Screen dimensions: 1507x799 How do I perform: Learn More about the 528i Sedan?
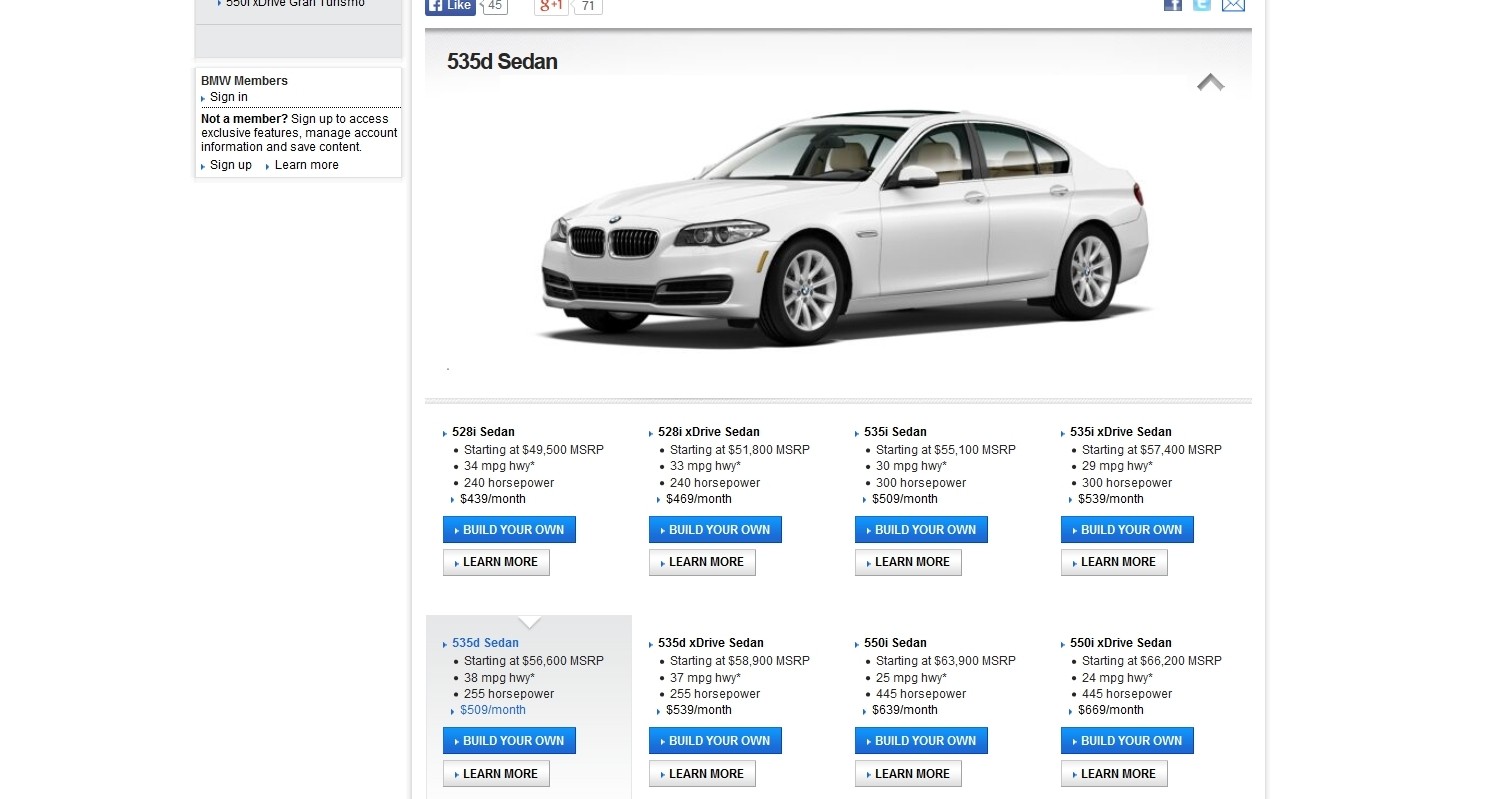(x=496, y=562)
